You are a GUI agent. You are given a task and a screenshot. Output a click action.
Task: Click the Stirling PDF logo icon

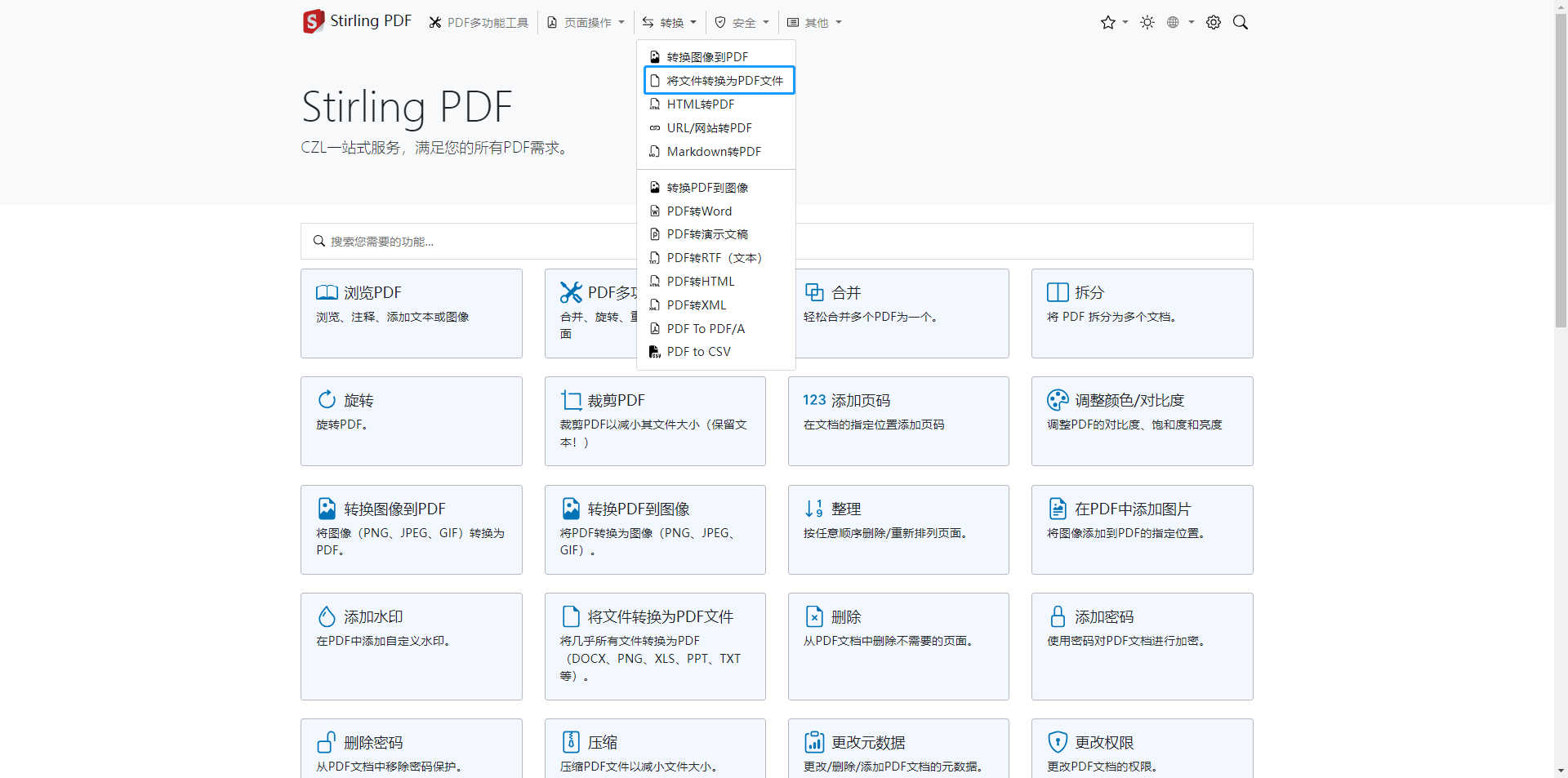[314, 22]
